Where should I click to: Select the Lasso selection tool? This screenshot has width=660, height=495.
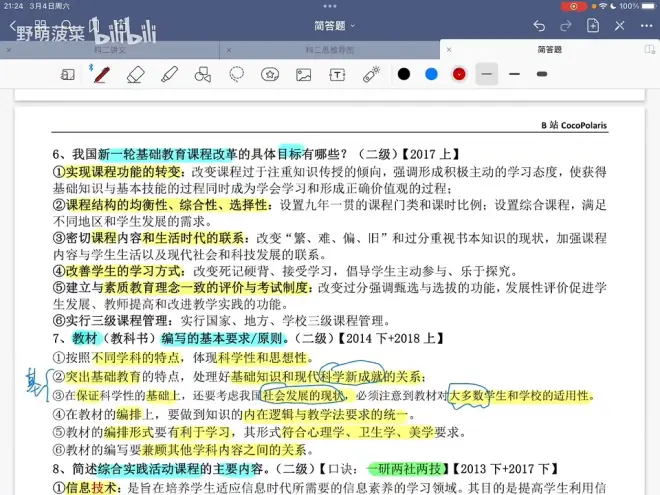(x=237, y=74)
